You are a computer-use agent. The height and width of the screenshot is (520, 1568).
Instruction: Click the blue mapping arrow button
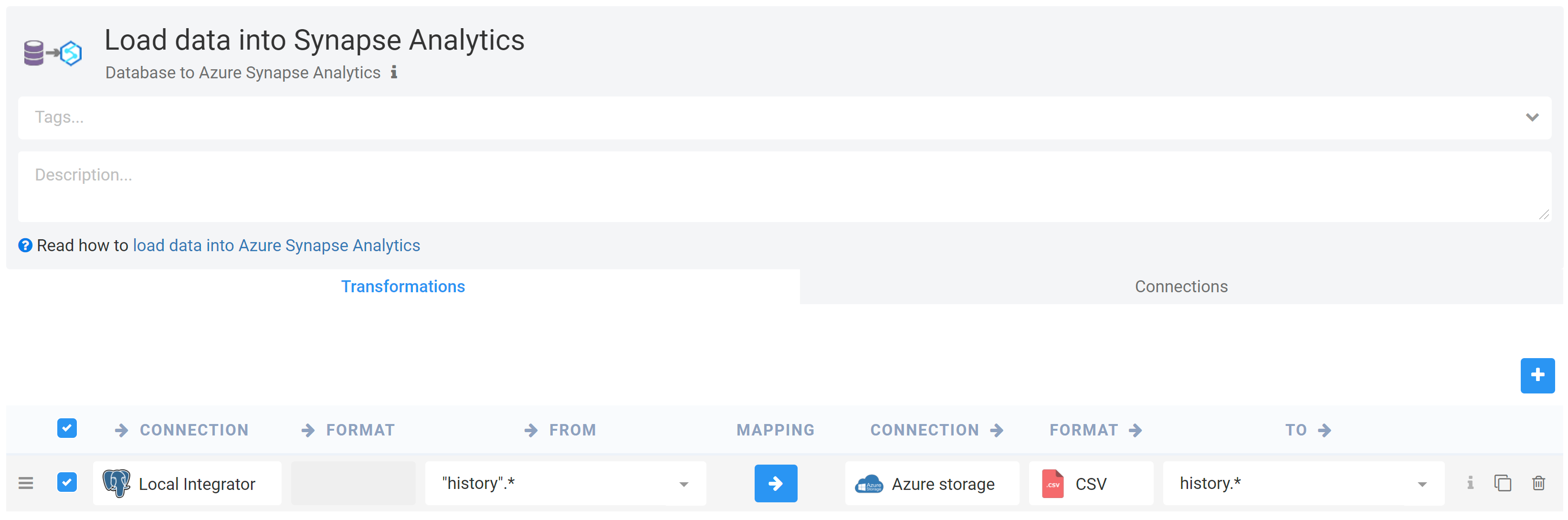tap(775, 483)
